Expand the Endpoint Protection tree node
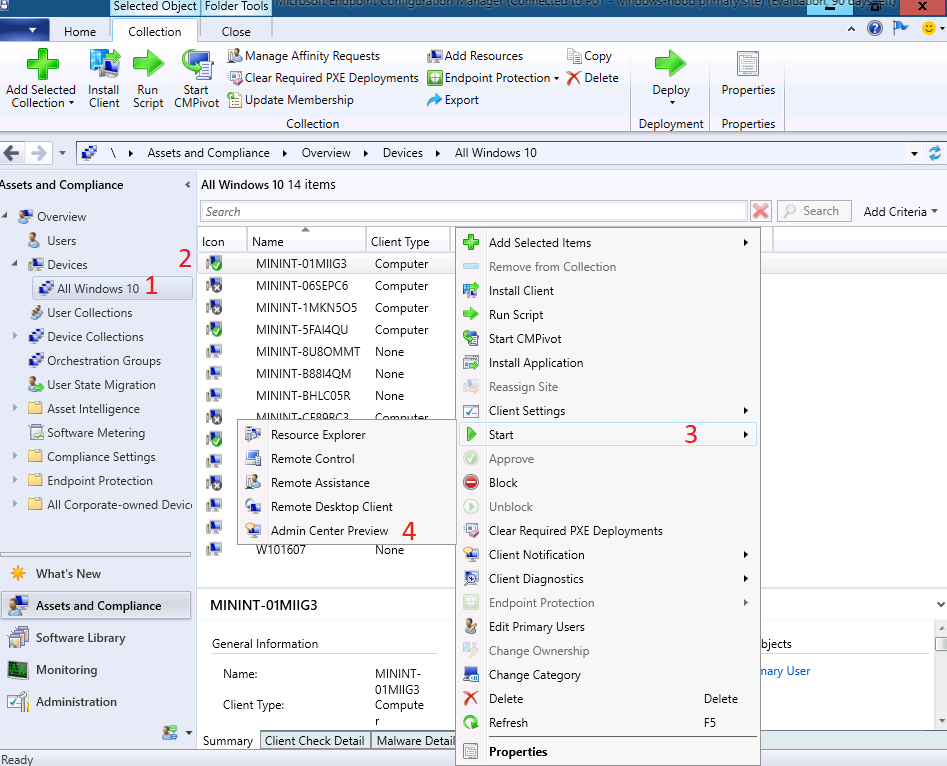Image resolution: width=947 pixels, height=766 pixels. pyautogui.click(x=15, y=480)
